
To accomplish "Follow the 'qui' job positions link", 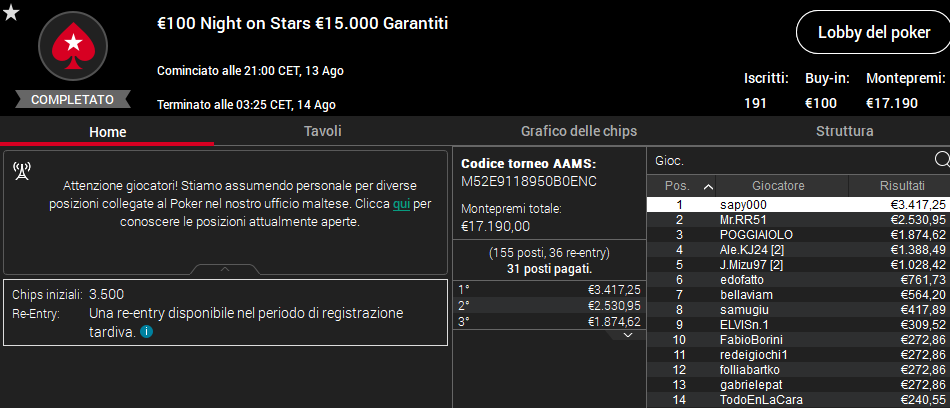I will 401,204.
